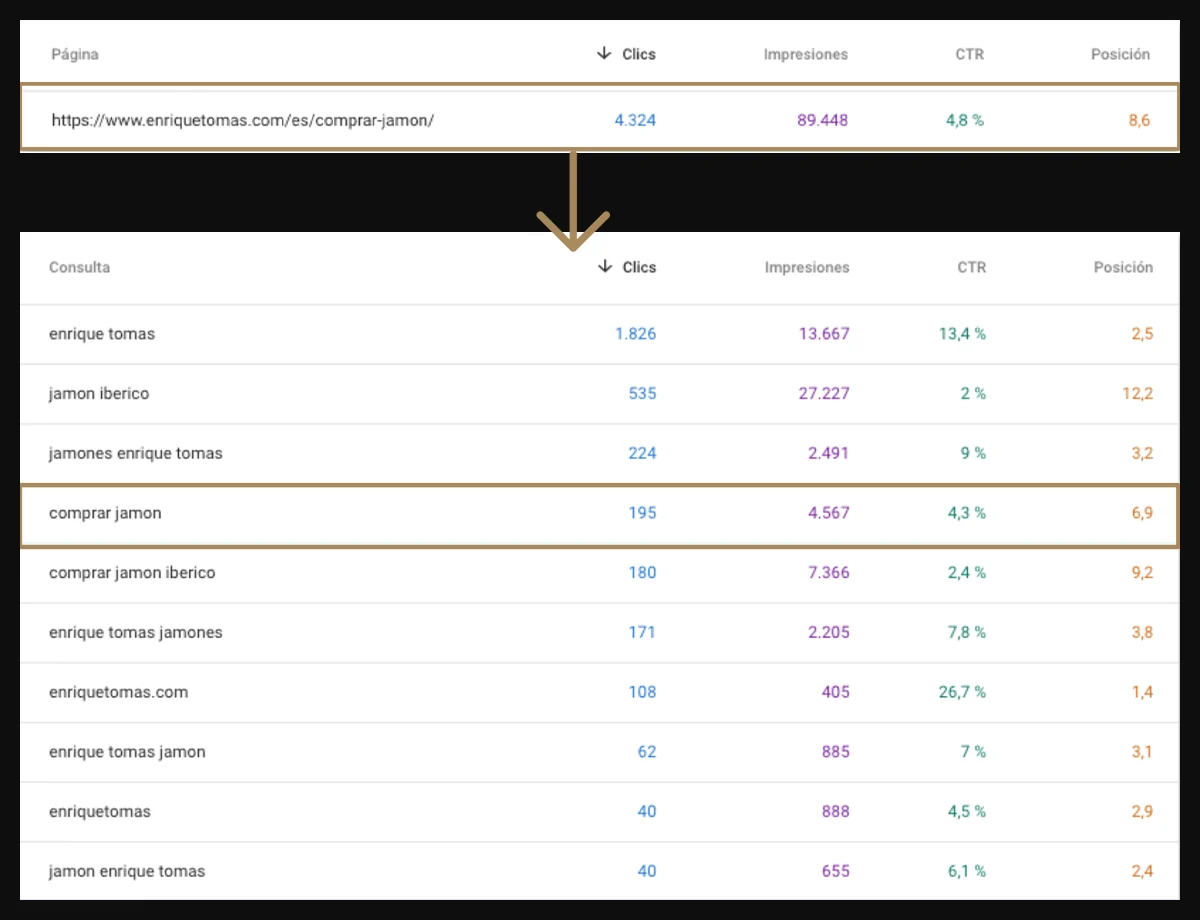This screenshot has height=920, width=1200.
Task: Click the 62 clicks value
Action: [x=647, y=752]
